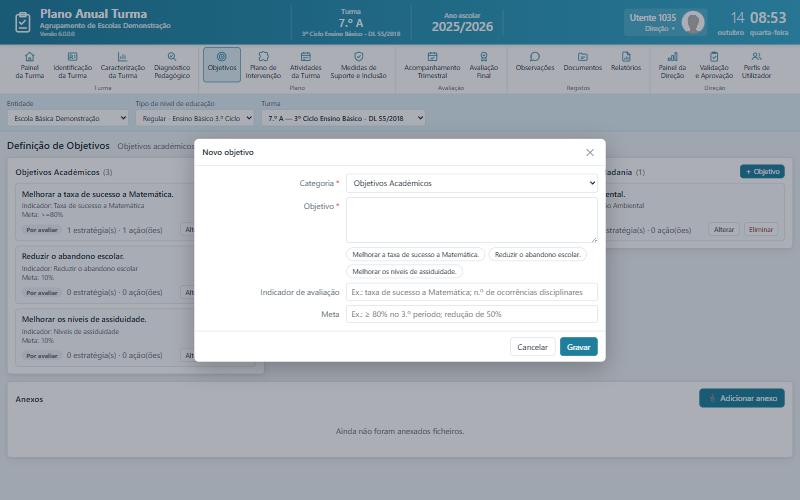This screenshot has height=500, width=800.
Task: Pick suggestion Reduzir o abandono escolar
Action: [x=538, y=254]
